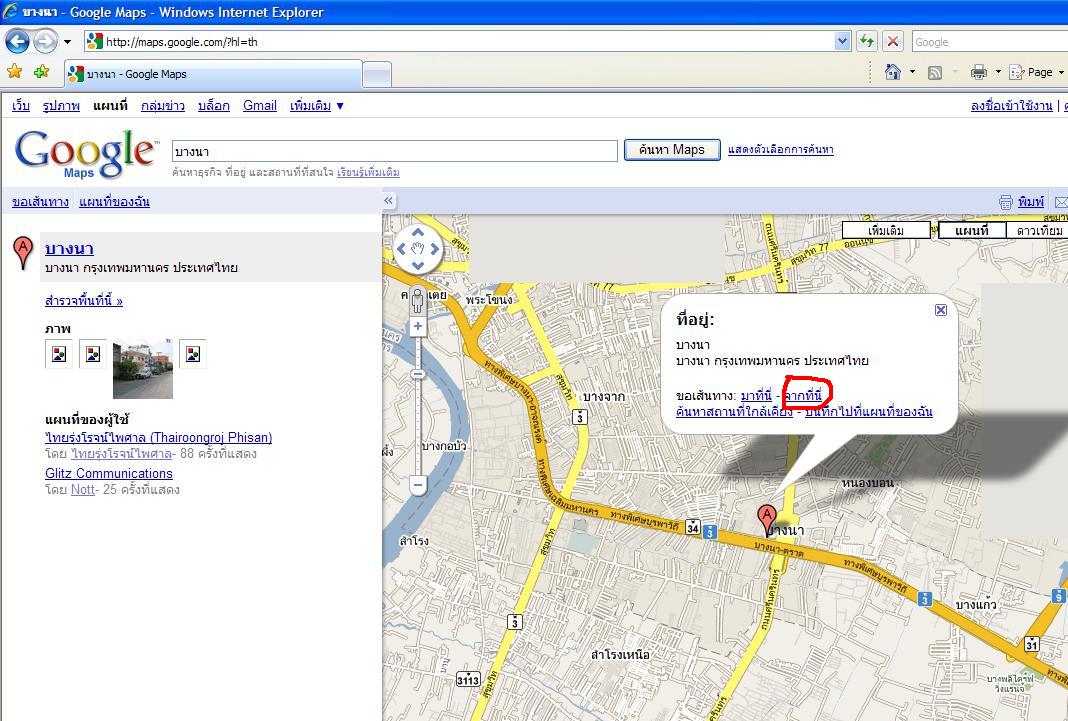Expand the เพิ่มเติม ▼ services dropdown

point(317,106)
